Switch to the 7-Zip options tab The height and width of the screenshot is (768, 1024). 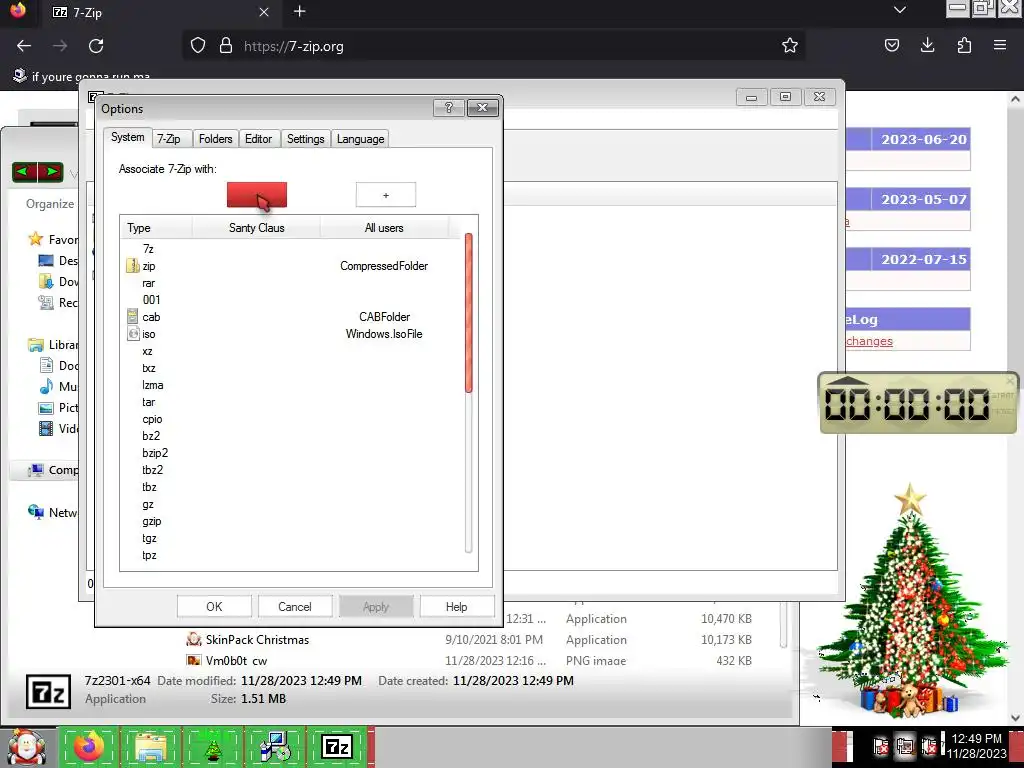point(173,139)
